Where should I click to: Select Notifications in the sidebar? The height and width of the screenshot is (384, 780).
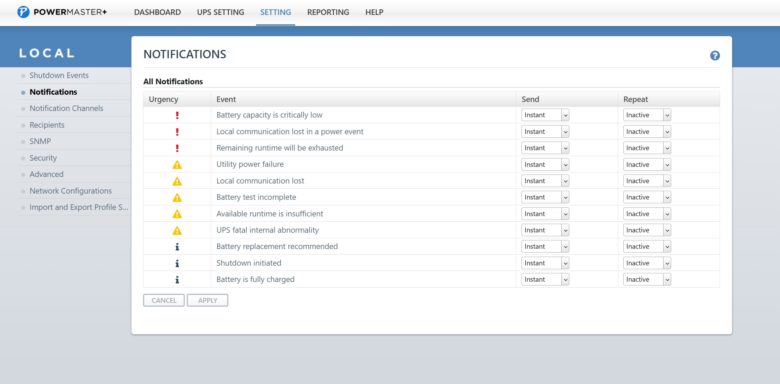53,92
